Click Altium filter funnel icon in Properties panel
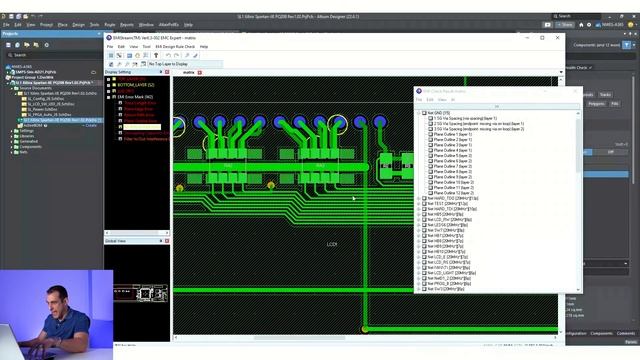This screenshot has height=360, width=640. 627,45
